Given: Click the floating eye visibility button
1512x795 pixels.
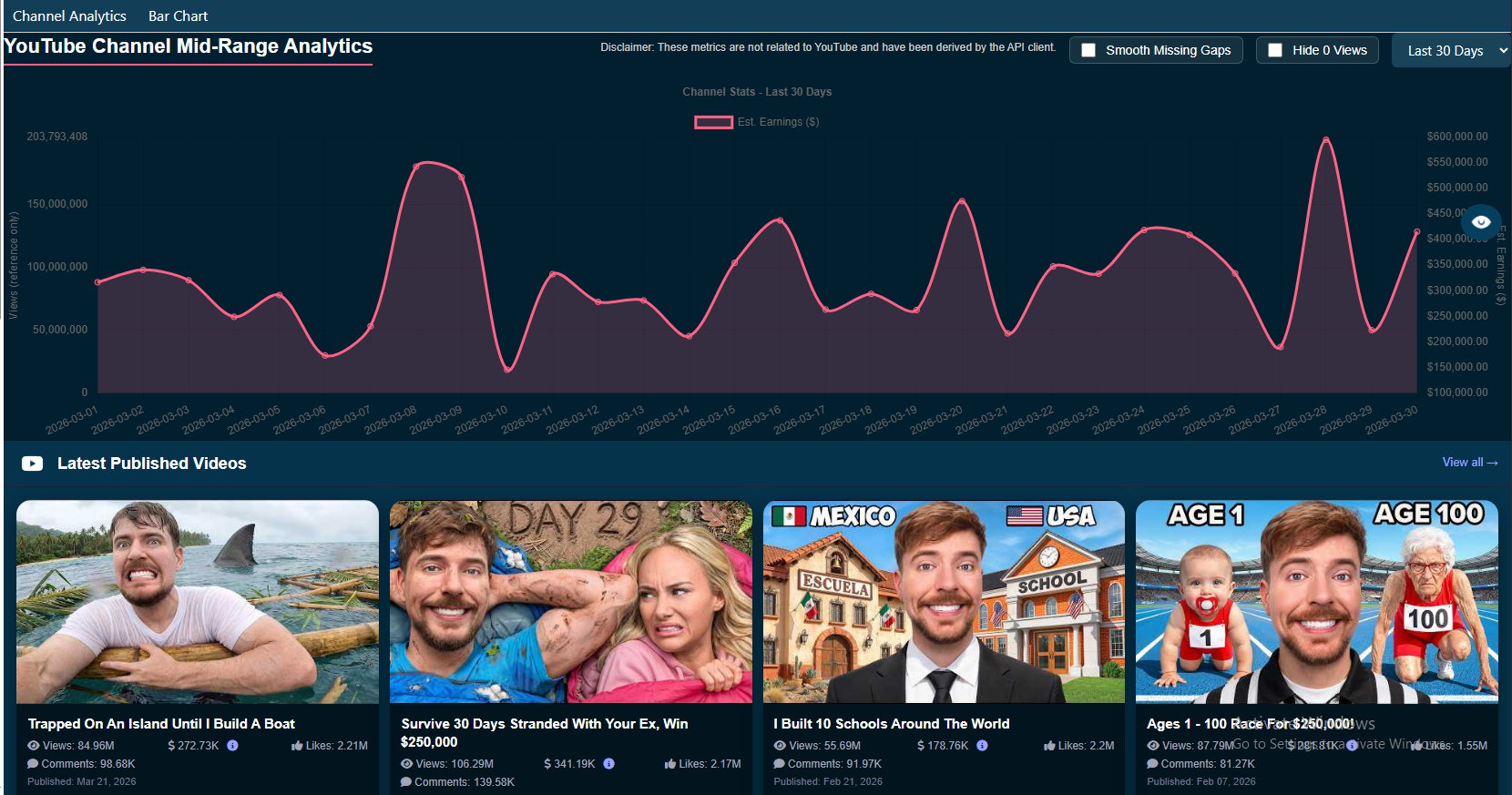Looking at the screenshot, I should point(1481,222).
